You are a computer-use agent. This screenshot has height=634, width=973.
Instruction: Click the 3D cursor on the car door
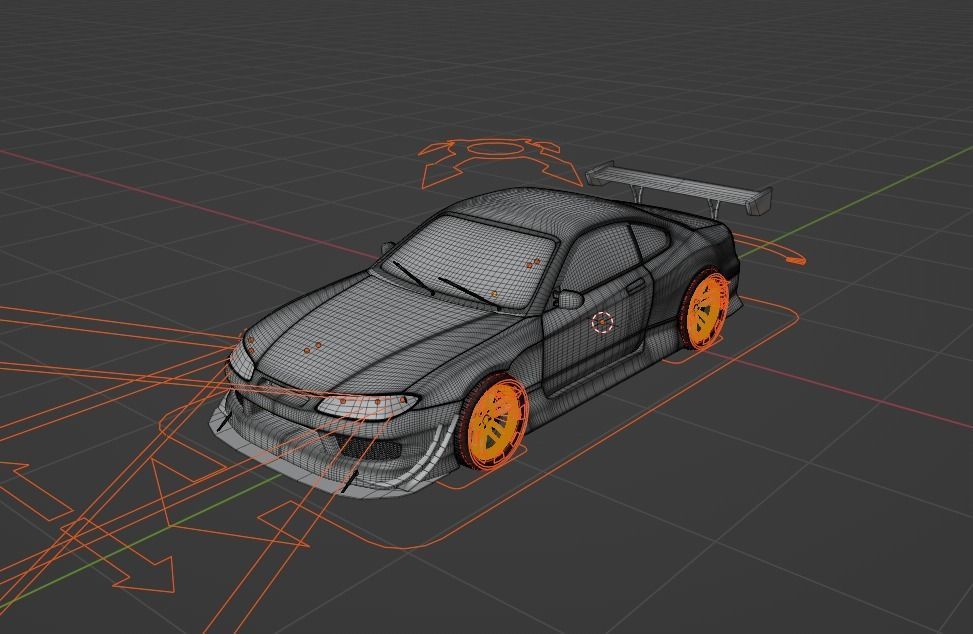[x=602, y=321]
